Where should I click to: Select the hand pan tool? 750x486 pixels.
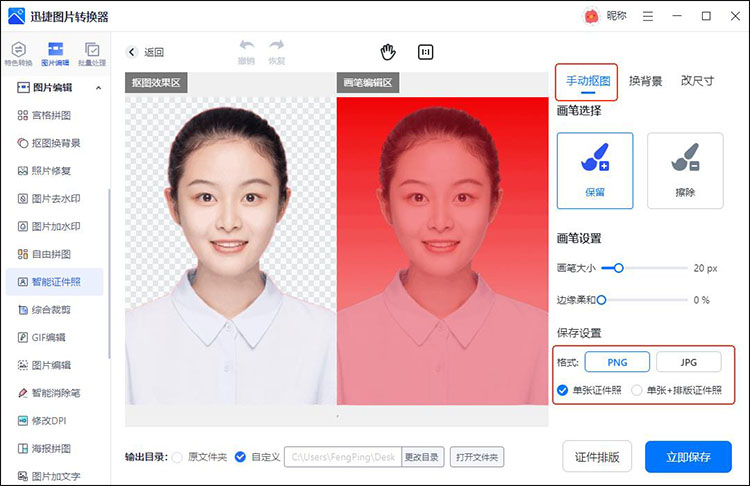388,52
